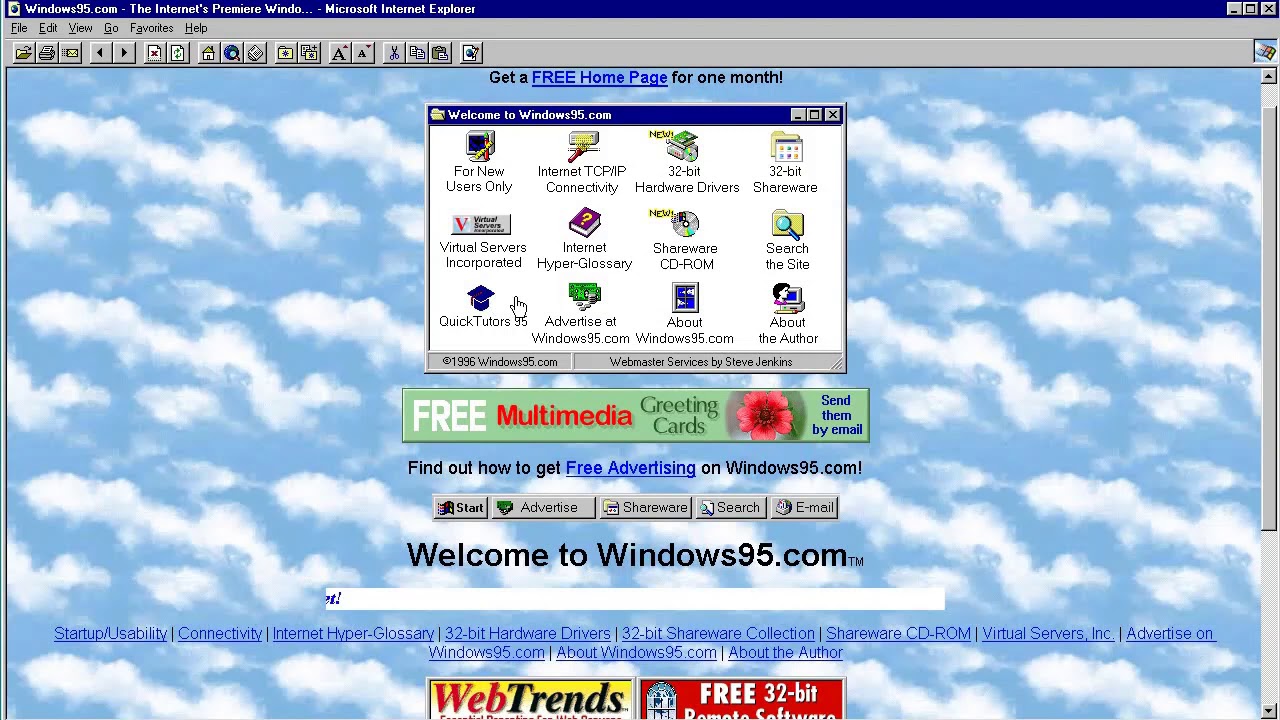Open the View menu
The height and width of the screenshot is (720, 1280).
(x=80, y=28)
